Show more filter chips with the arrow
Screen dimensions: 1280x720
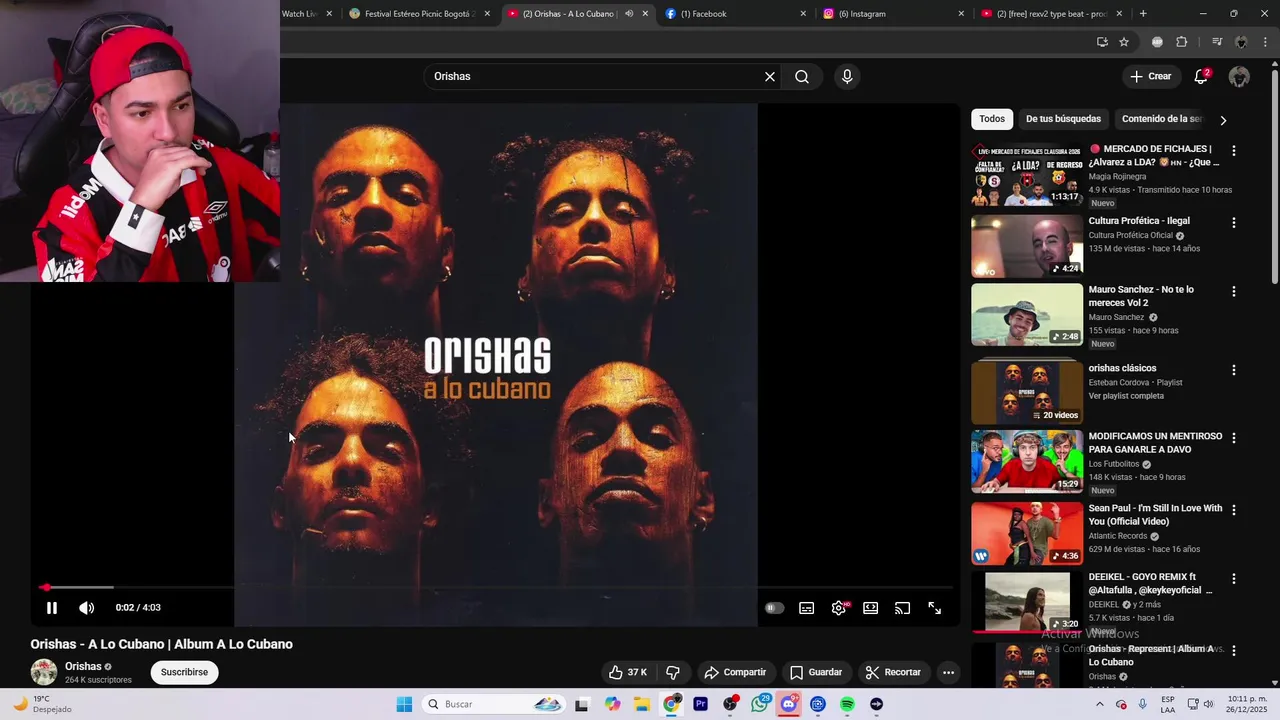pyautogui.click(x=1223, y=120)
